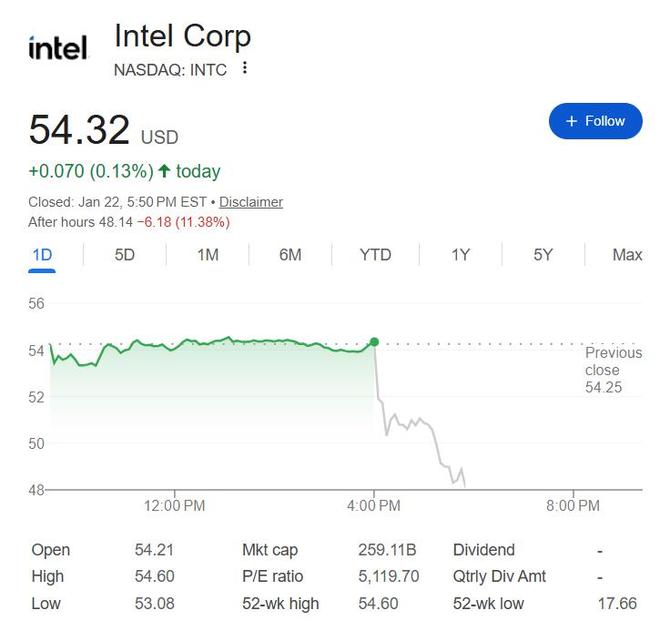Switch to the 5D chart tab
The height and width of the screenshot is (641, 660).
125,255
